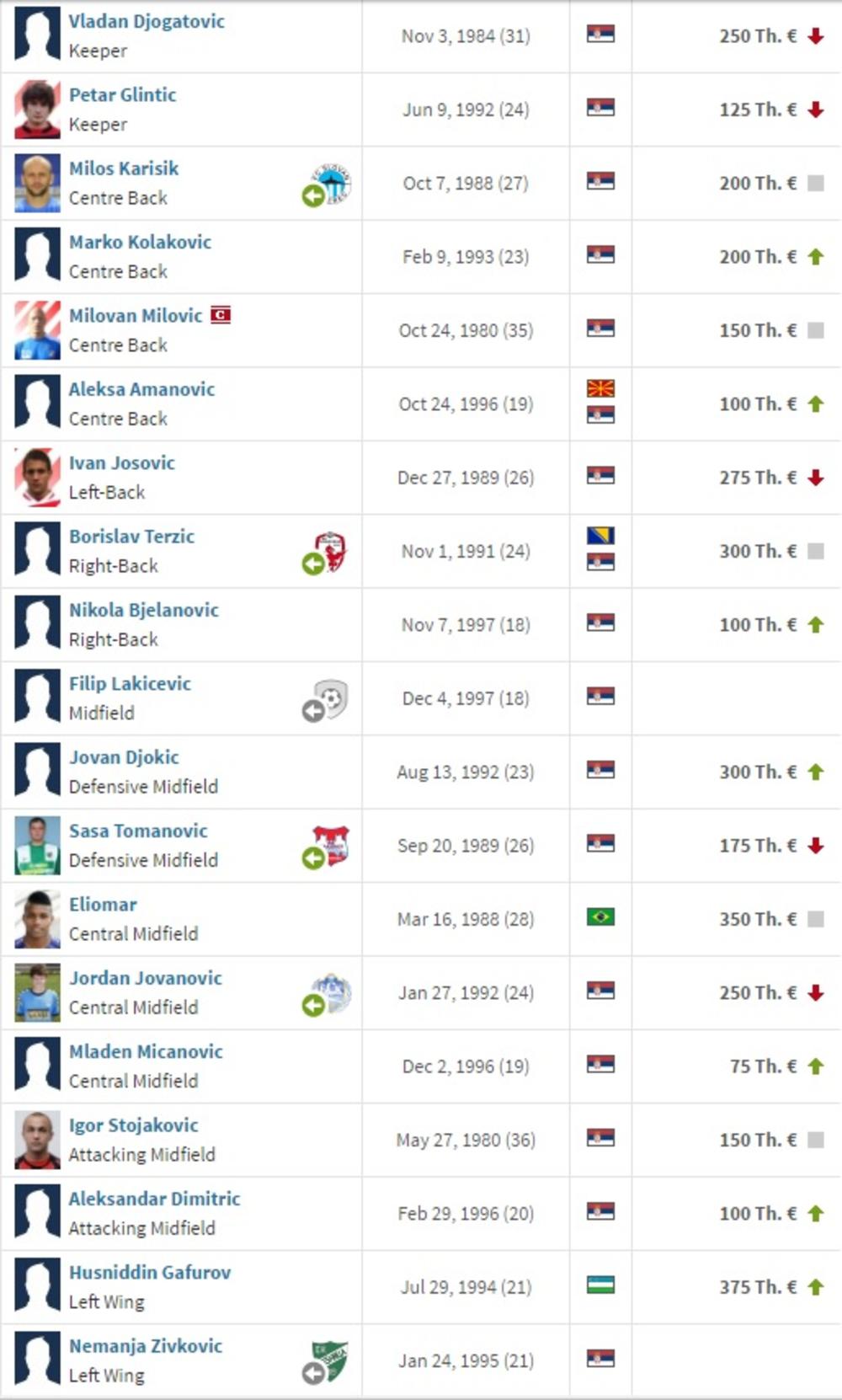842x1400 pixels.
Task: Open Petar Glintic's player page
Action: (123, 94)
